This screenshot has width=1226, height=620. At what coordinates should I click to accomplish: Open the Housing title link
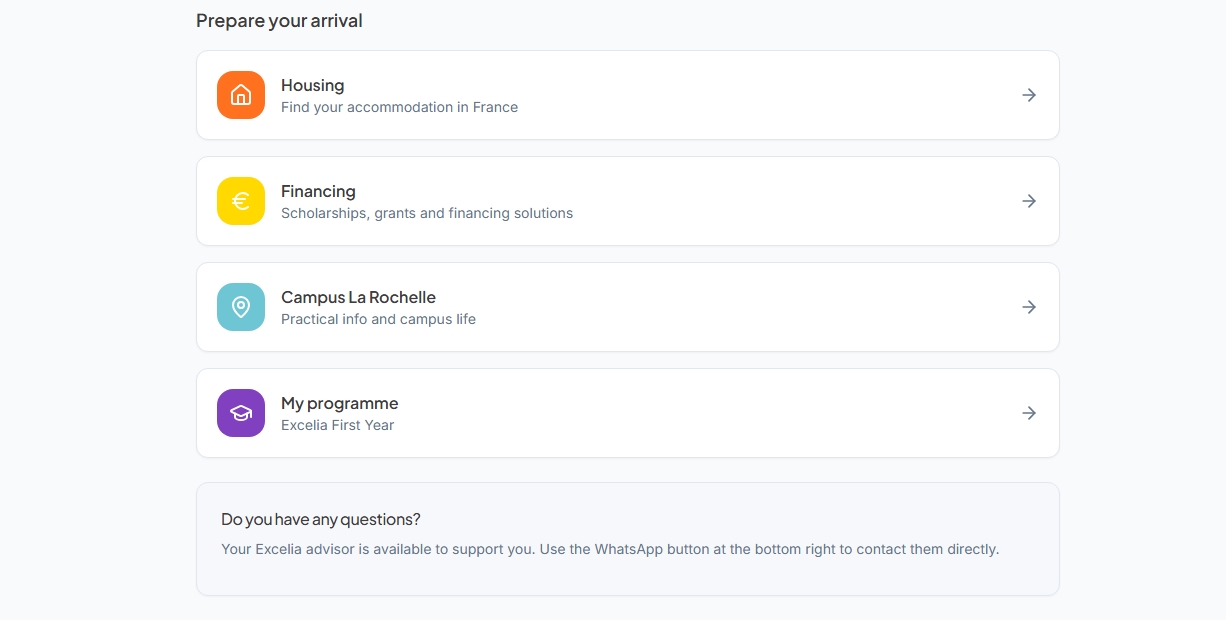coord(312,86)
